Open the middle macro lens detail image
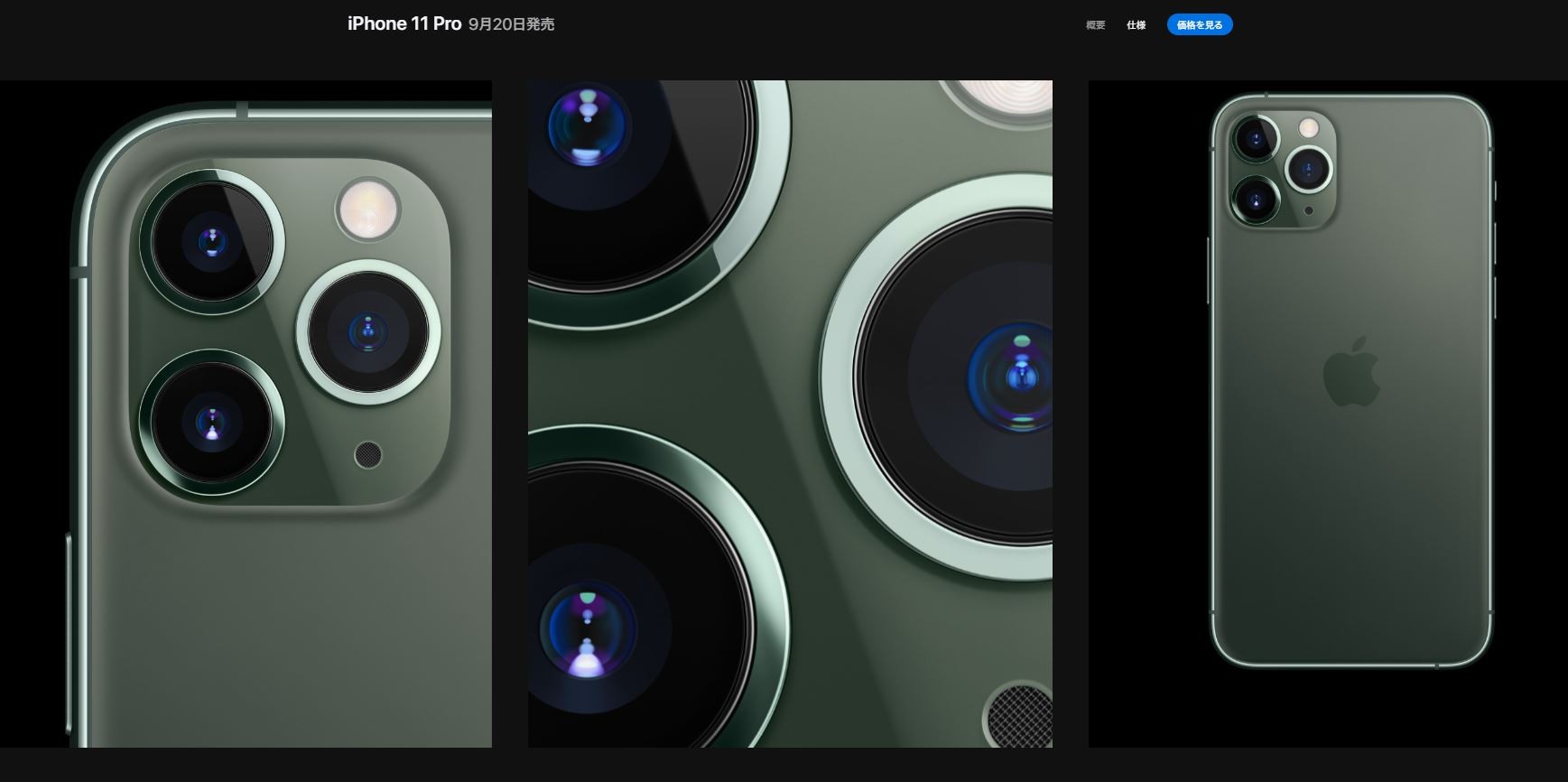1568x782 pixels. (790, 414)
